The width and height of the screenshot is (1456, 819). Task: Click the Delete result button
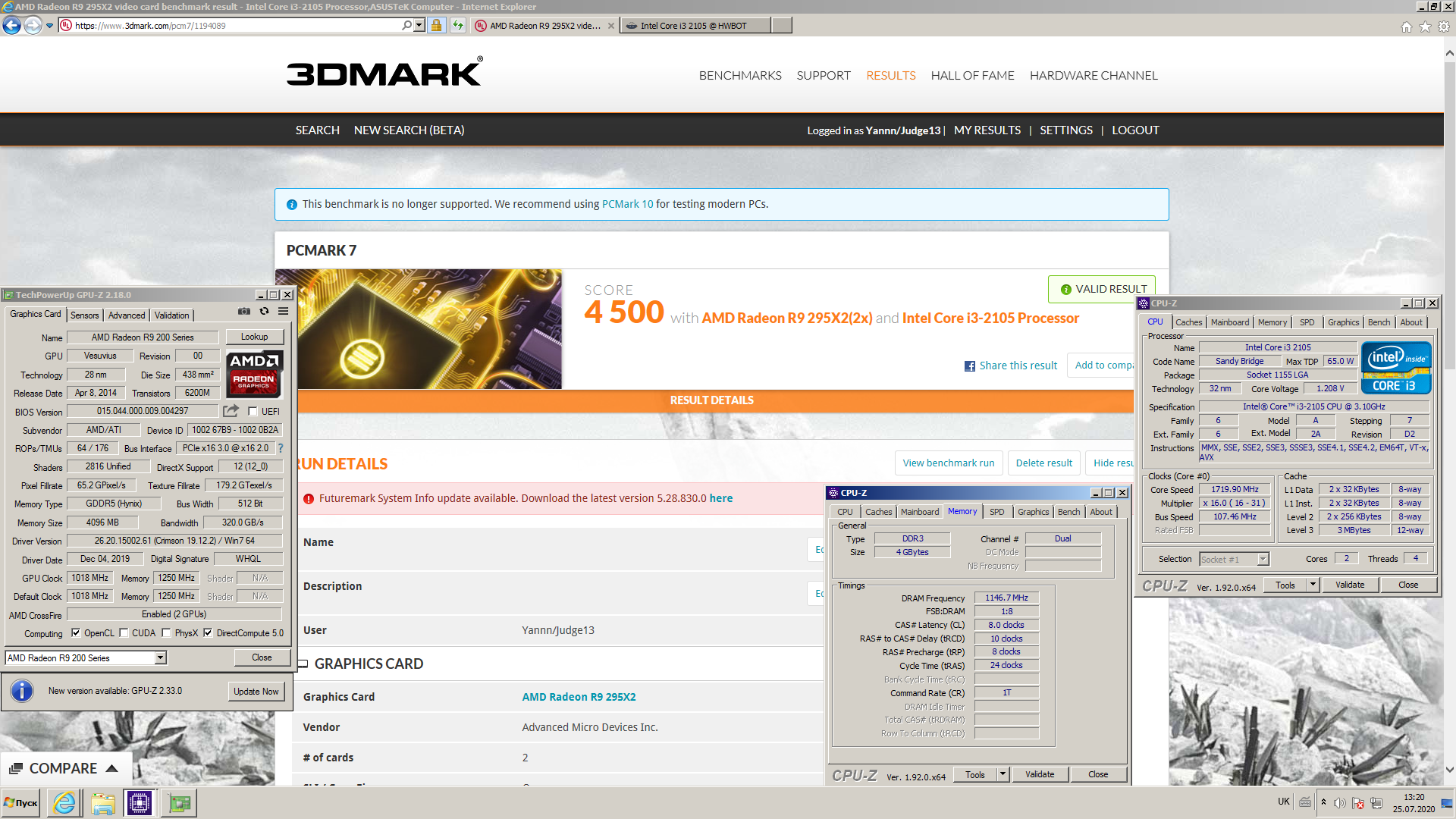1044,463
